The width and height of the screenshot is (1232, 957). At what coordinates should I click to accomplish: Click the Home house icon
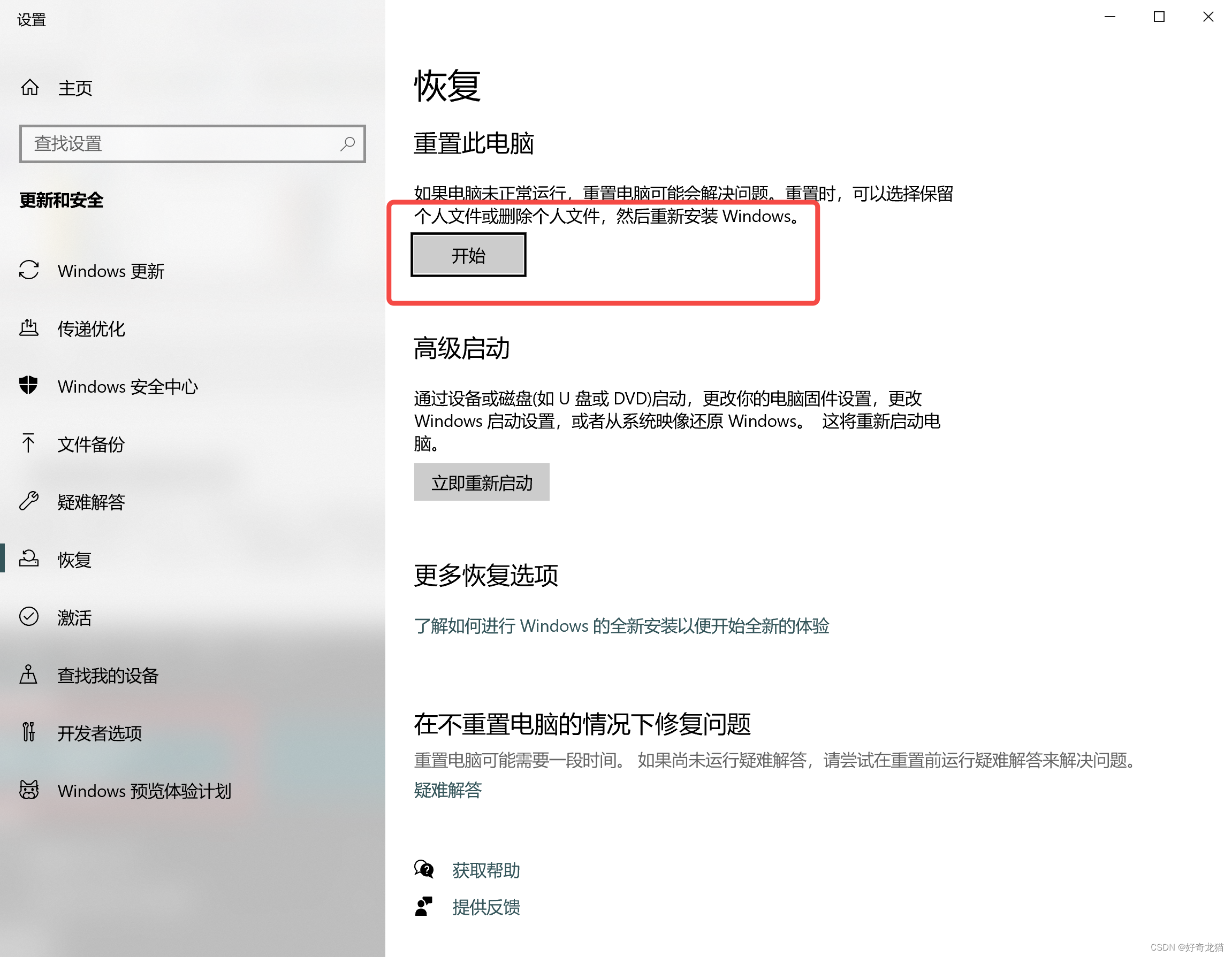[29, 87]
